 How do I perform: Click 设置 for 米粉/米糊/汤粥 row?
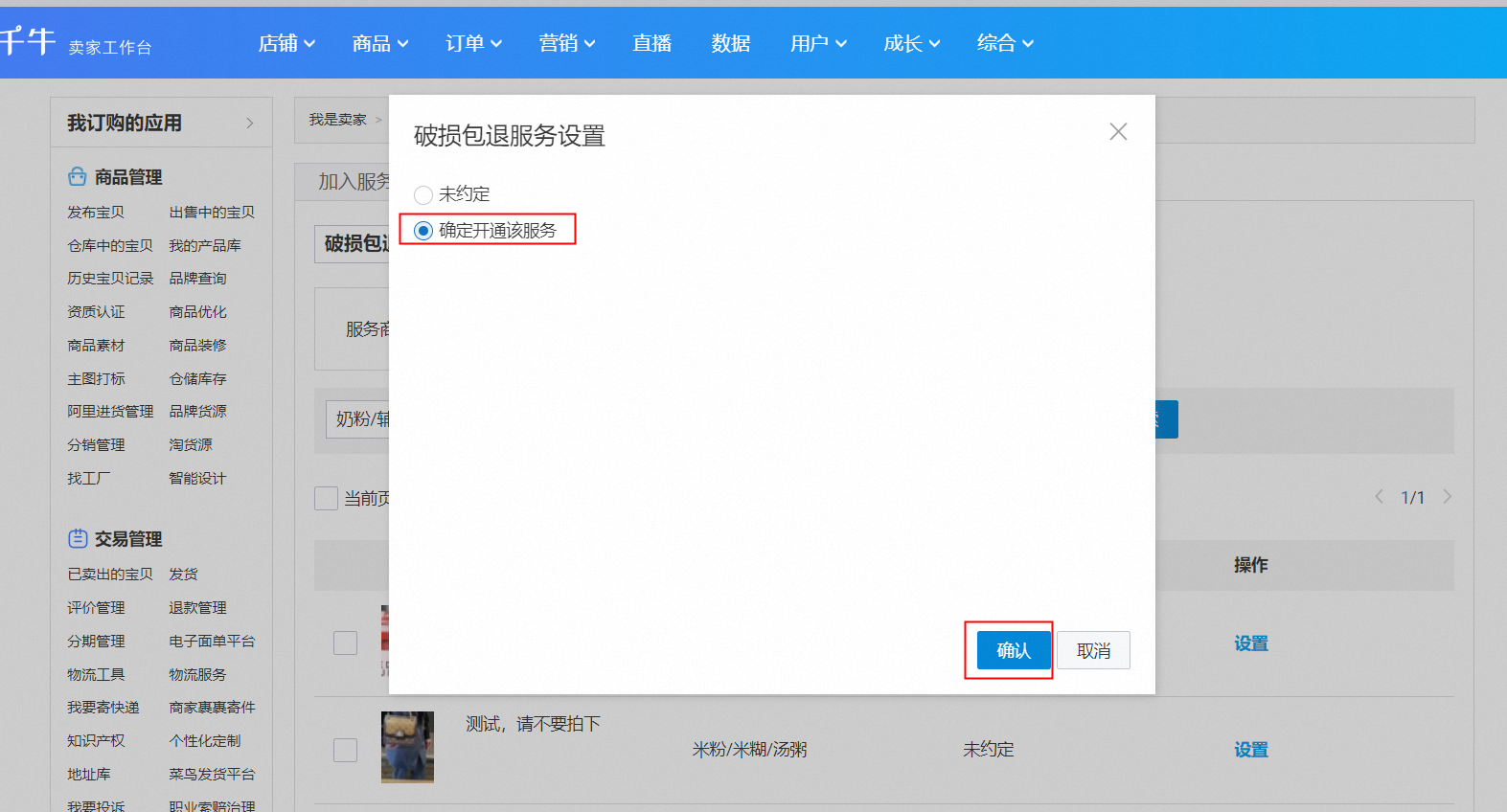click(1251, 750)
